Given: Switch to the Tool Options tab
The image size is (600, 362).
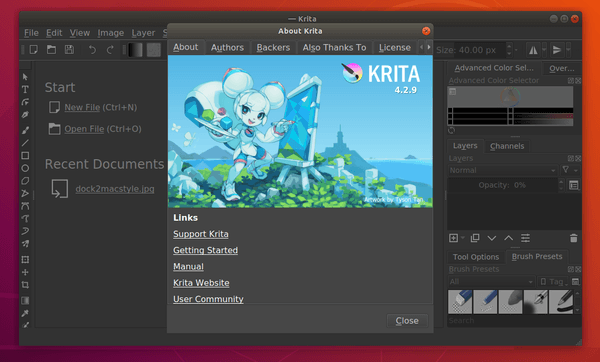Looking at the screenshot, I should pos(476,257).
